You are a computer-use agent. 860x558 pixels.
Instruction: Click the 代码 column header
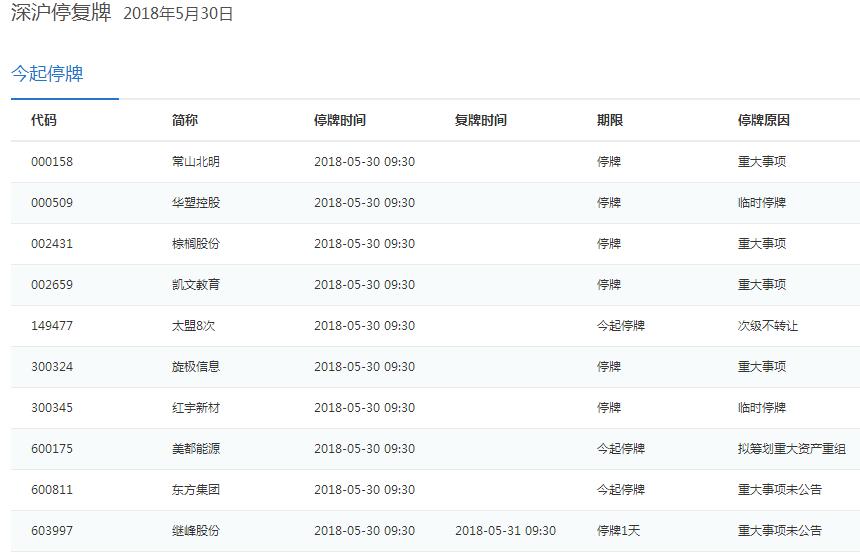click(44, 120)
